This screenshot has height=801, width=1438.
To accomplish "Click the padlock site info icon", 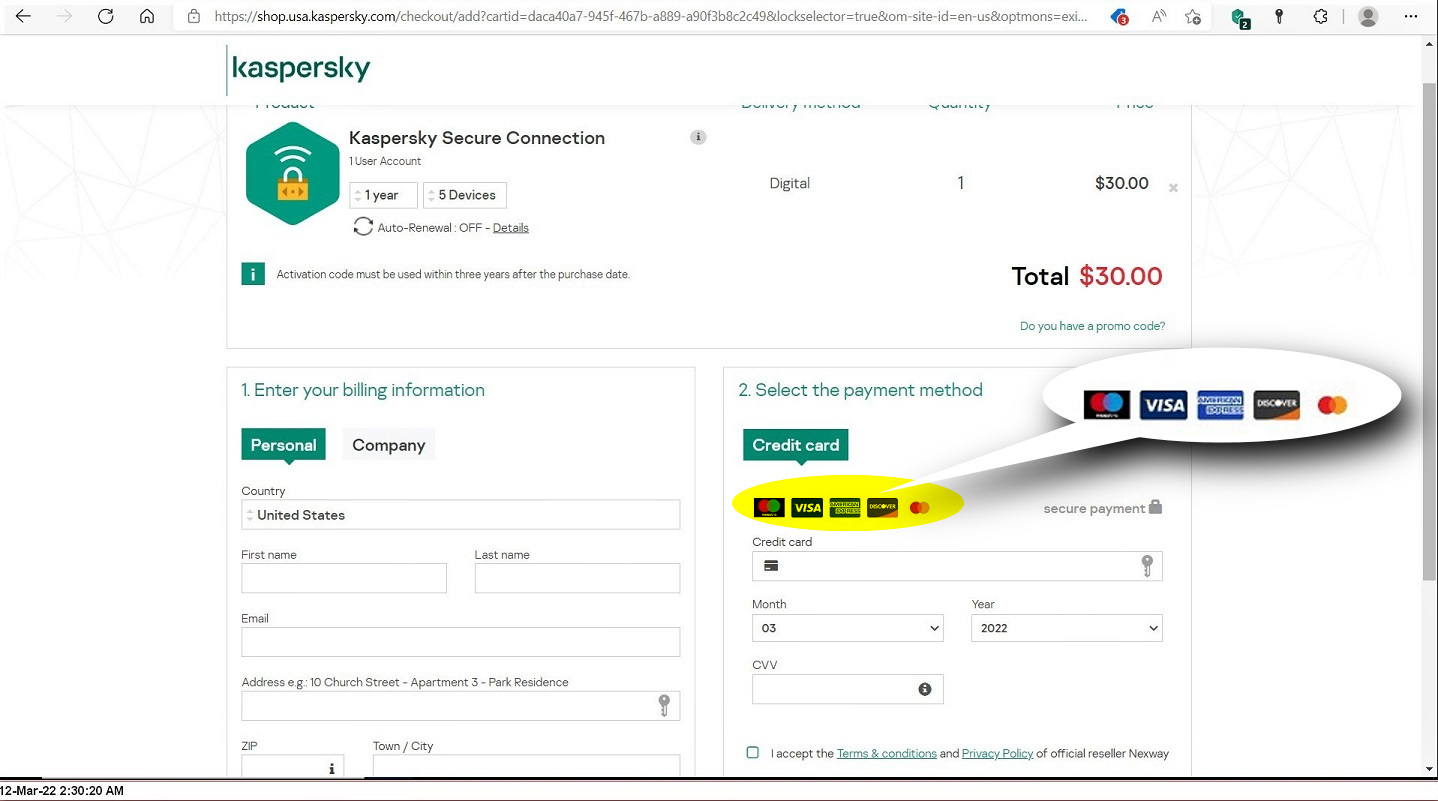I will 195,16.
